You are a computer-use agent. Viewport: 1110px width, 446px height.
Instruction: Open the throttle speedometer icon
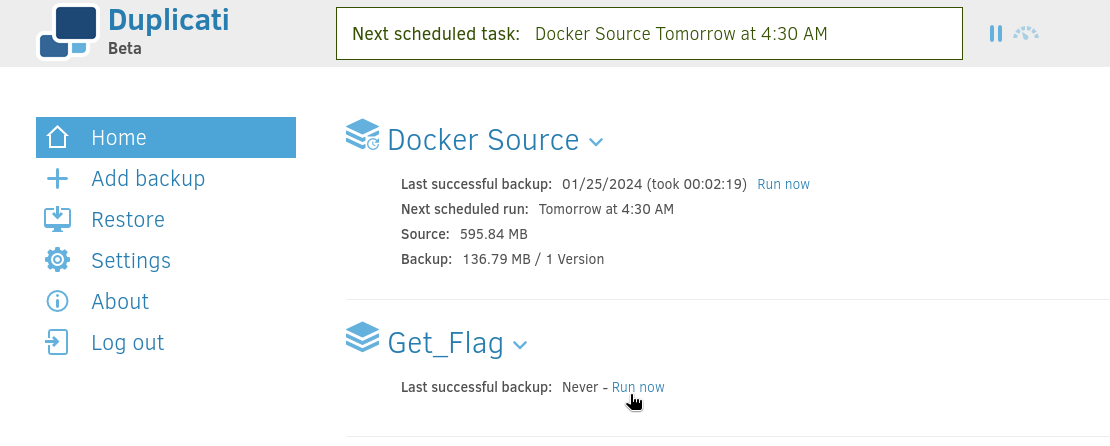pos(1026,33)
